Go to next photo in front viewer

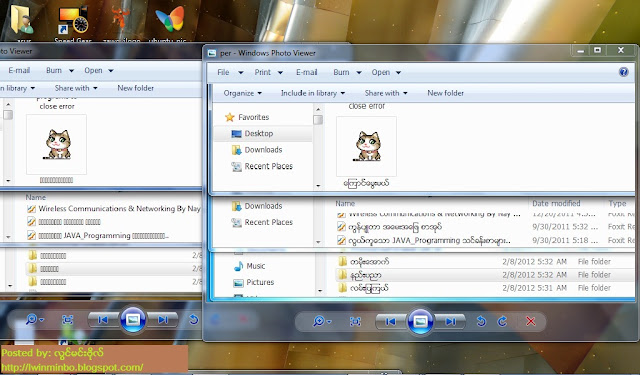[x=450, y=322]
